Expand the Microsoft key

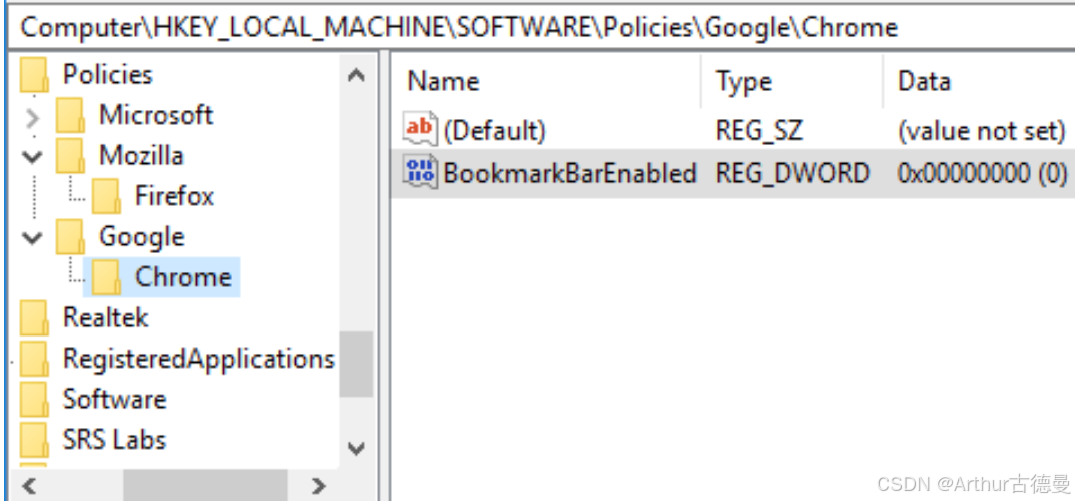32,117
